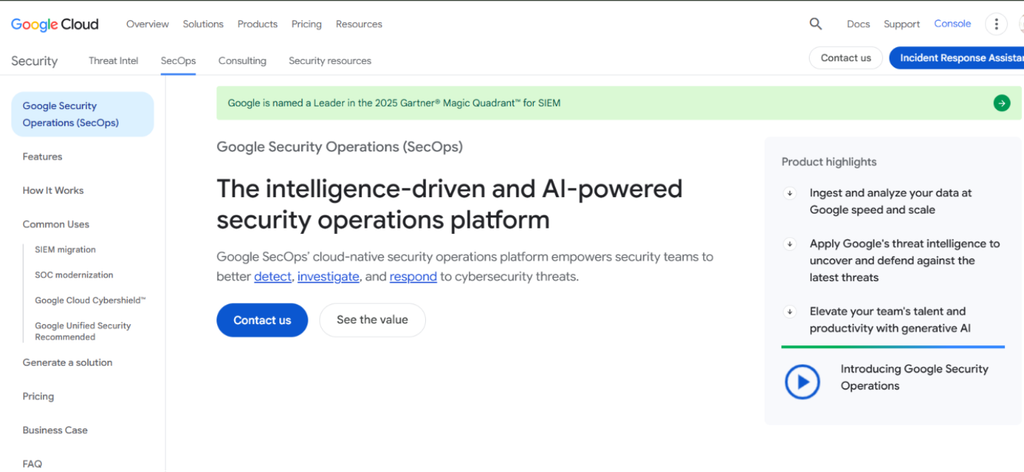Jump to Generate a solution in the sidebar

67,362
